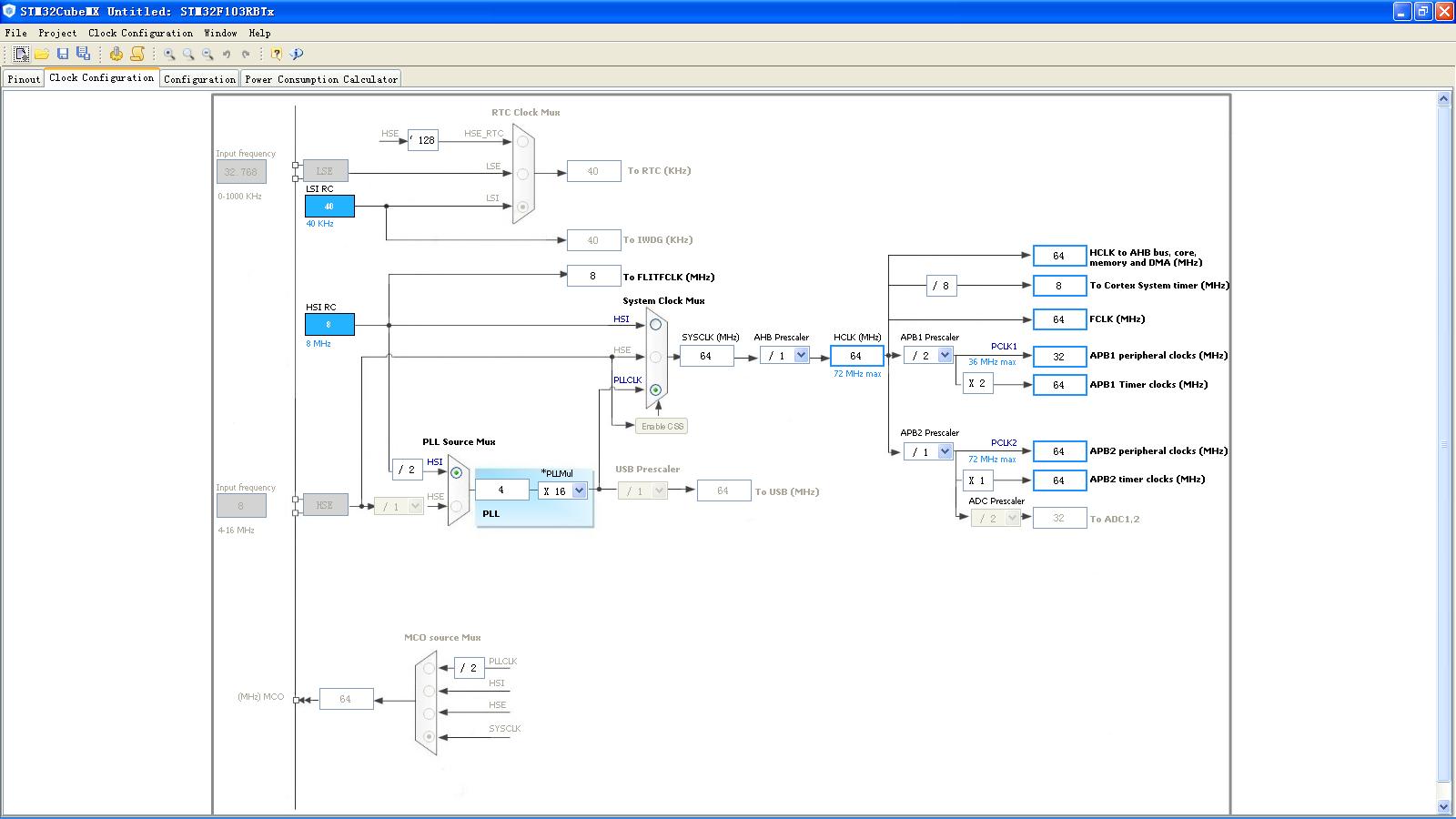Click the New Project toolbar icon
The height and width of the screenshot is (819, 1456).
(x=21, y=55)
